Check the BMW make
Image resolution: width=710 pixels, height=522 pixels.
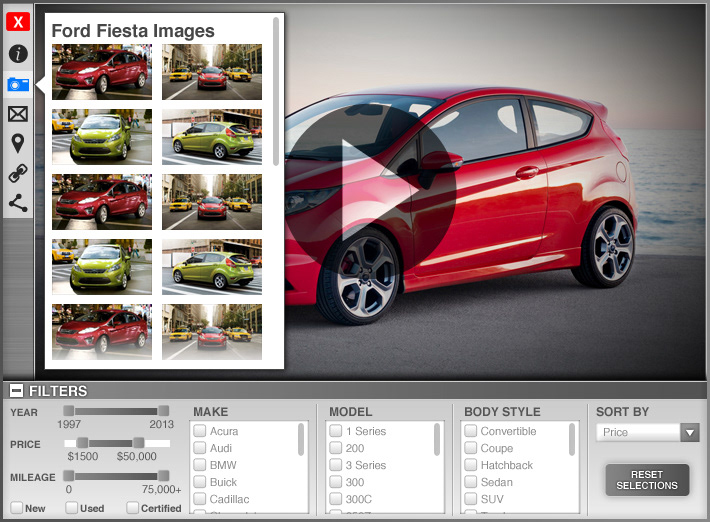pyautogui.click(x=200, y=465)
